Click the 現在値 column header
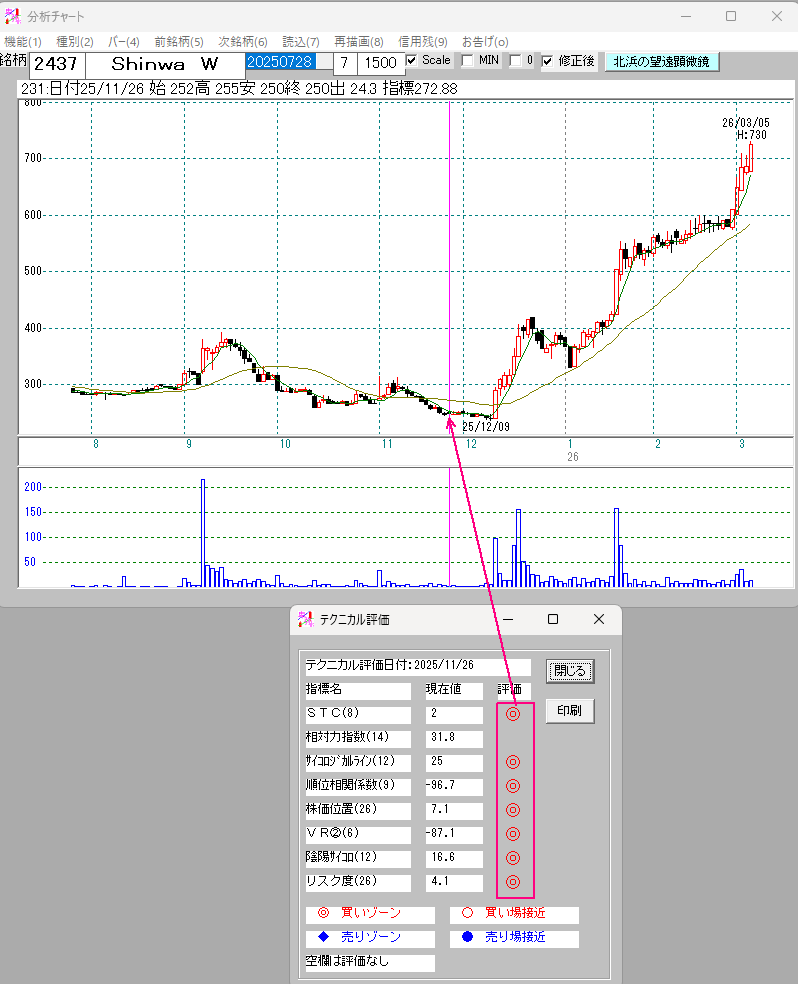Image resolution: width=798 pixels, height=984 pixels. pyautogui.click(x=454, y=690)
